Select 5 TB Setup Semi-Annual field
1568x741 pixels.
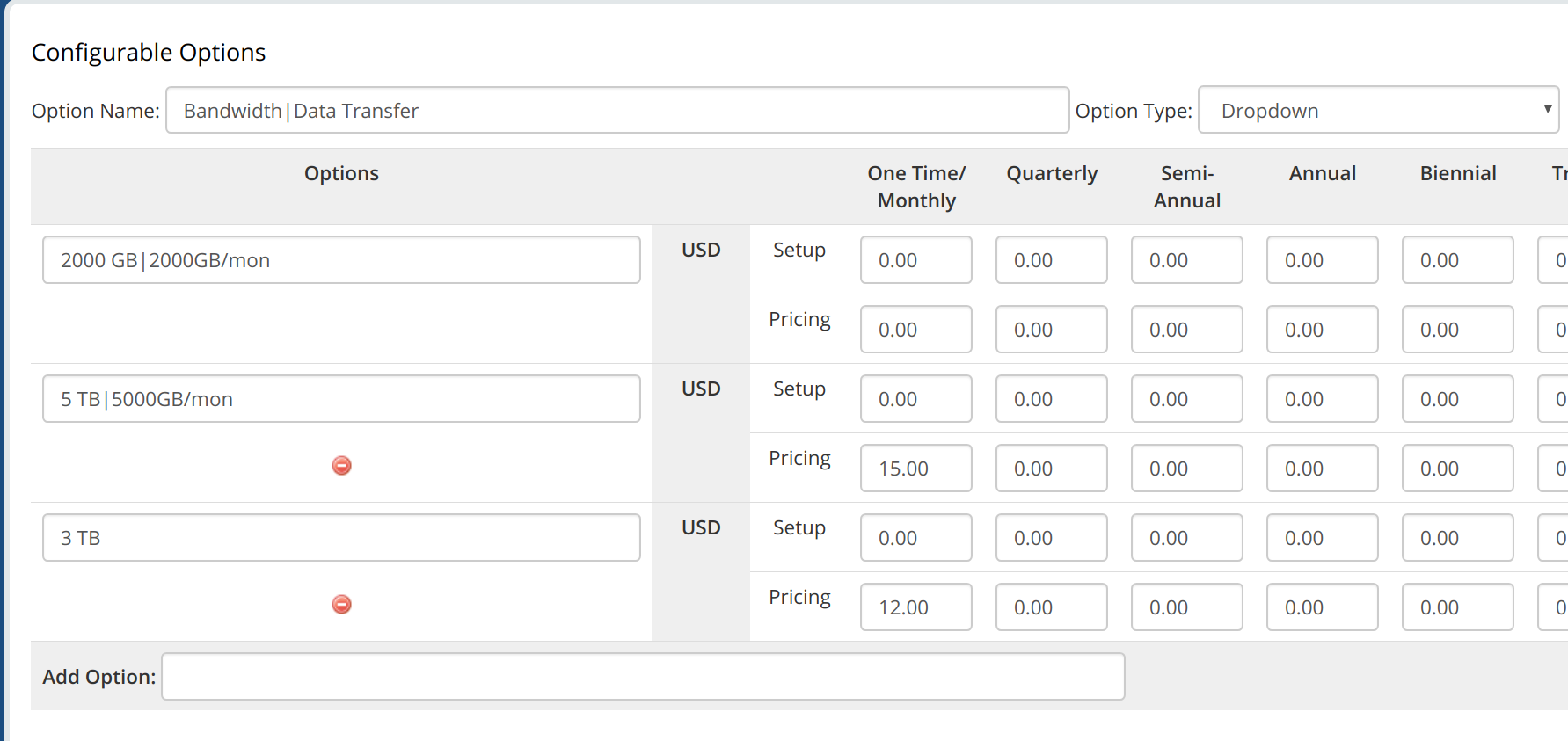pyautogui.click(x=1186, y=398)
